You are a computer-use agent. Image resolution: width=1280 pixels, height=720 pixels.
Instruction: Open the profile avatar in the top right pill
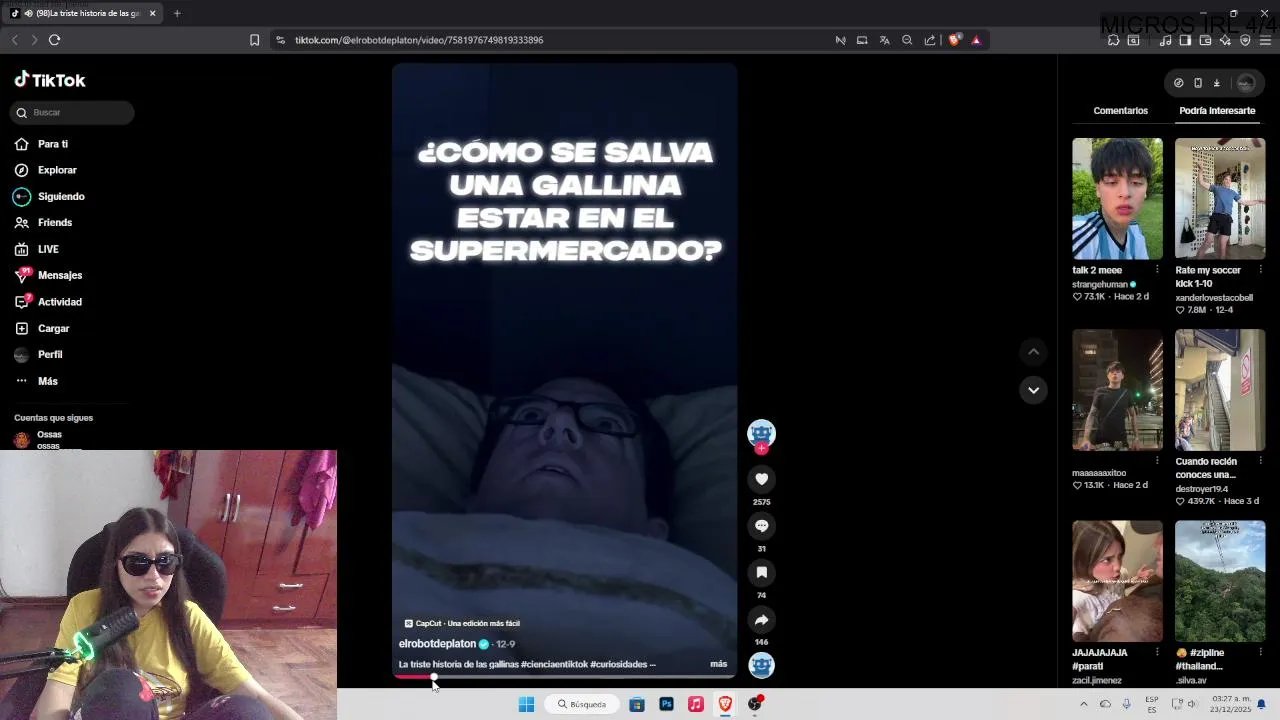pos(1245,83)
